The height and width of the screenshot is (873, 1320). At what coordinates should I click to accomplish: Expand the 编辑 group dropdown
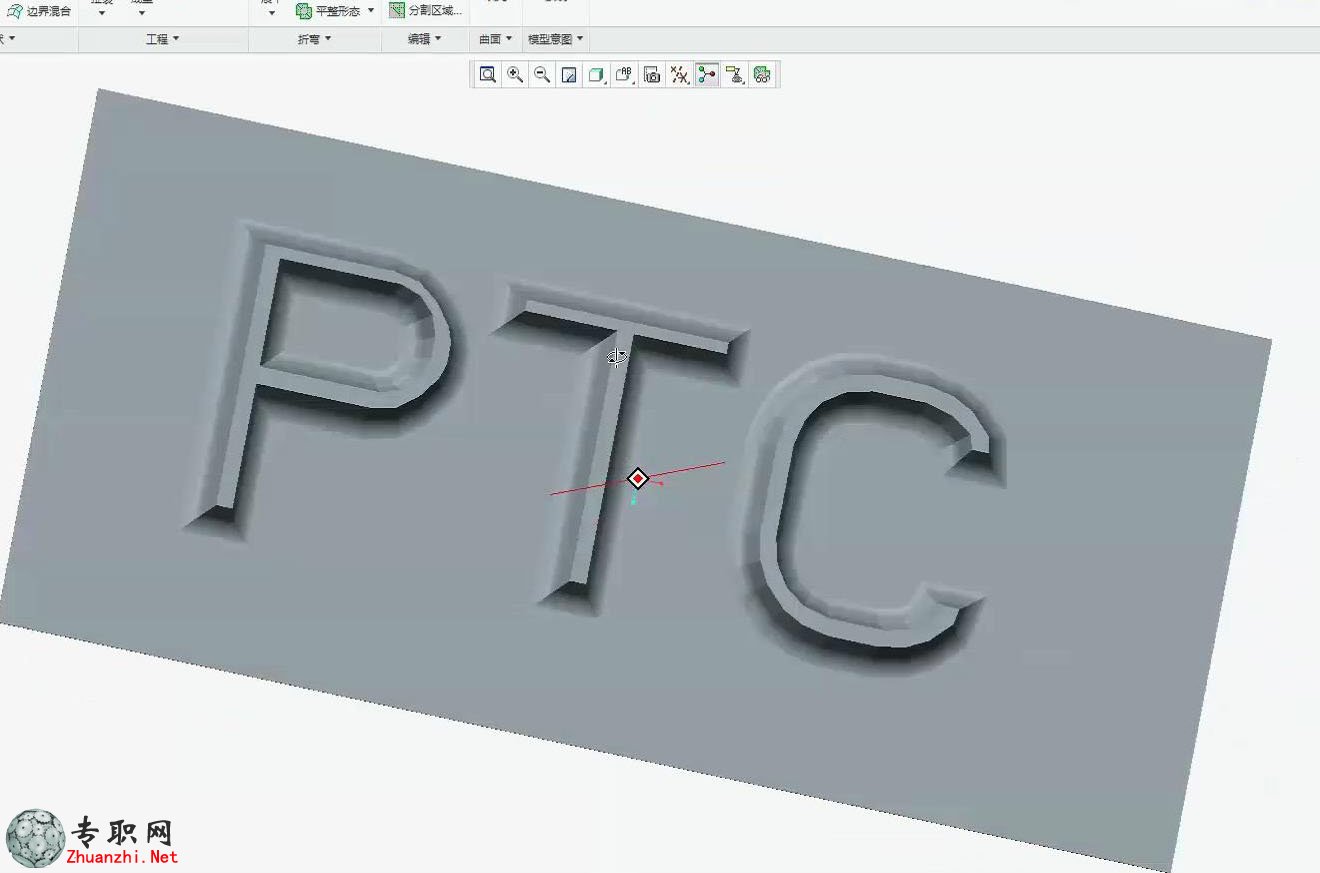[424, 39]
